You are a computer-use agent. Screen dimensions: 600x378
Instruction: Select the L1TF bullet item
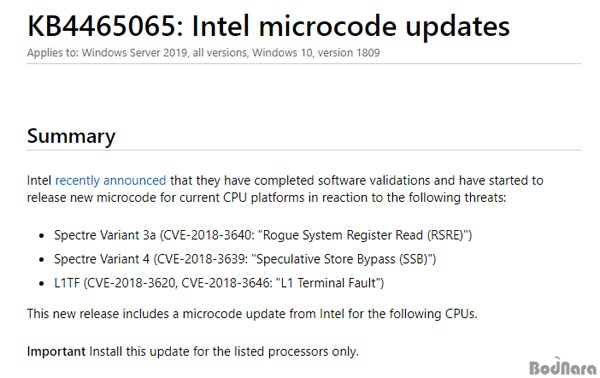219,283
